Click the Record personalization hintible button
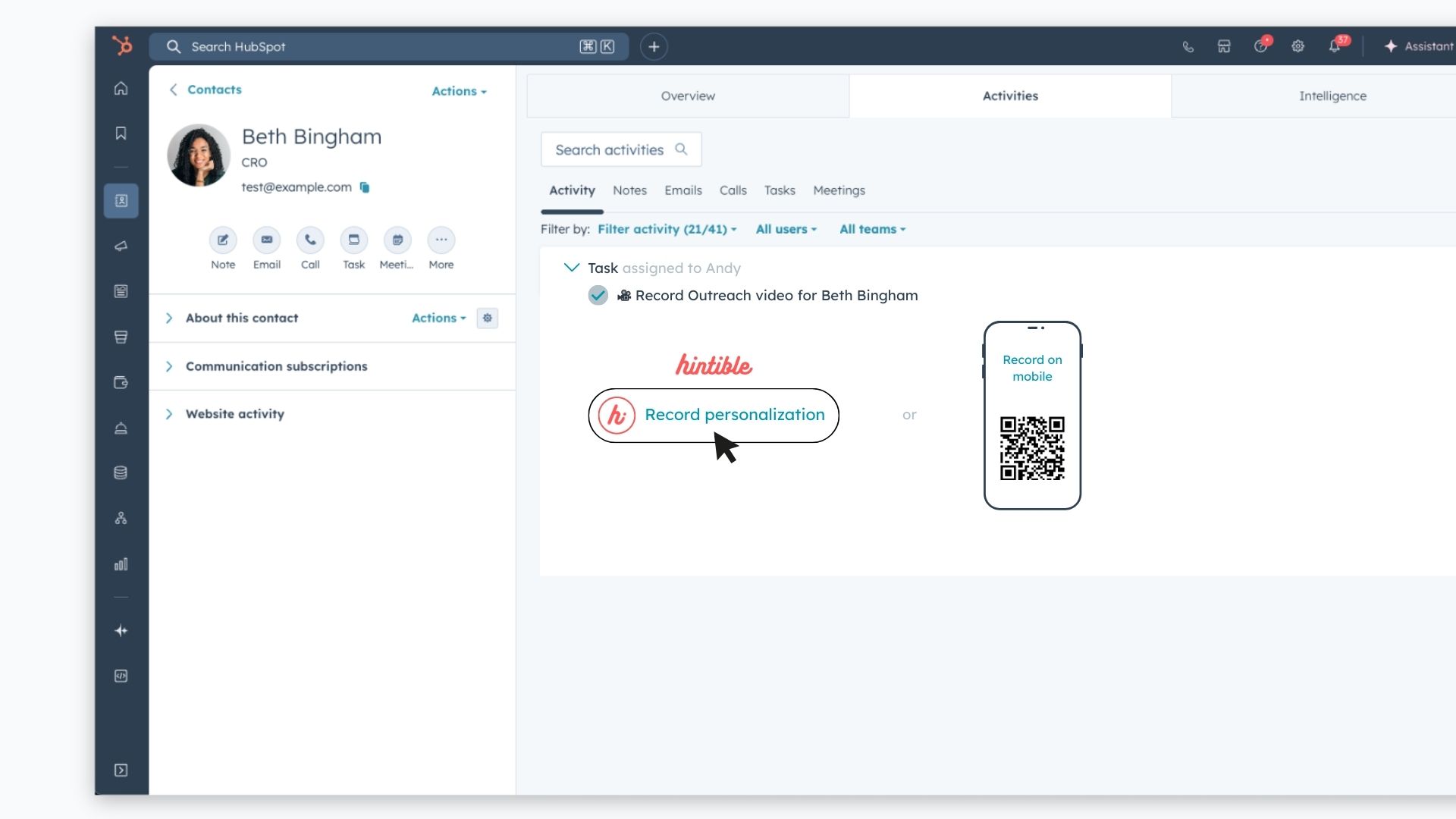1456x819 pixels. [713, 415]
